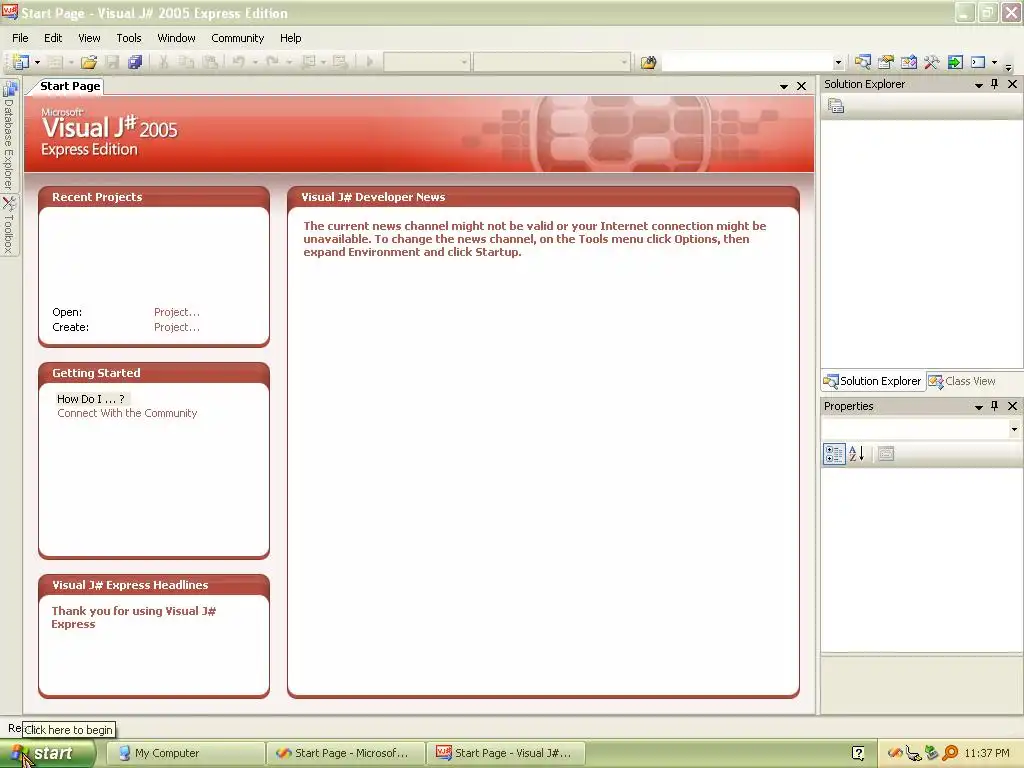
Task: Click Connect With the Community link
Action: click(x=127, y=413)
